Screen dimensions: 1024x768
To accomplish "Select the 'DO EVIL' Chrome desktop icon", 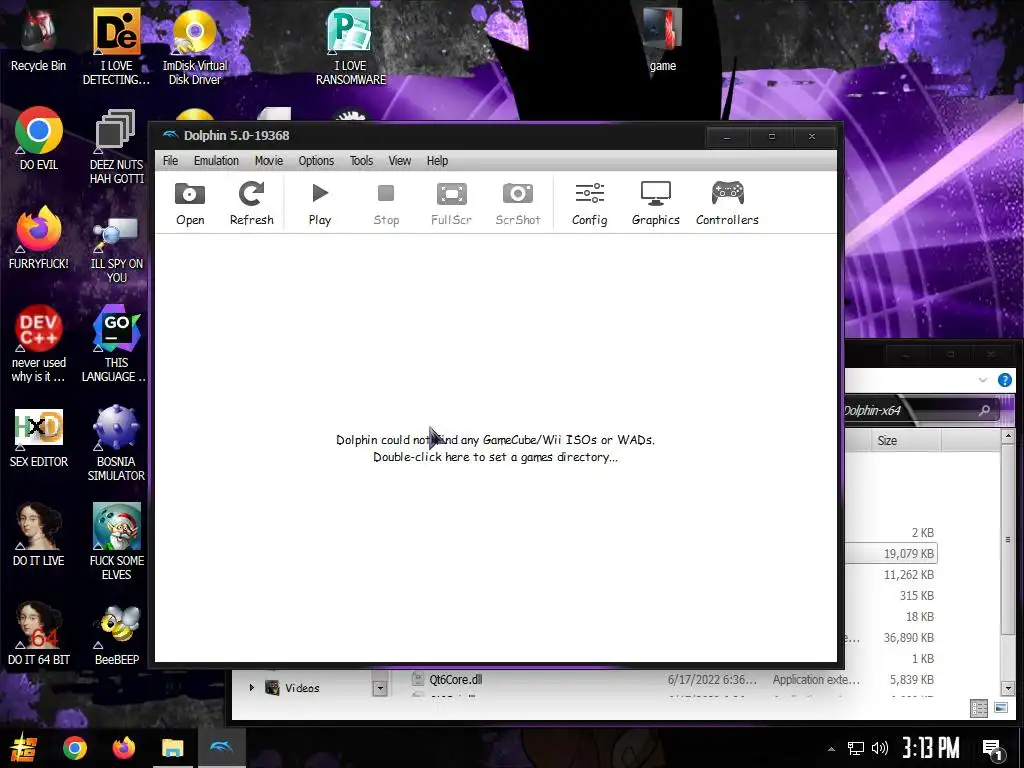I will 39,138.
